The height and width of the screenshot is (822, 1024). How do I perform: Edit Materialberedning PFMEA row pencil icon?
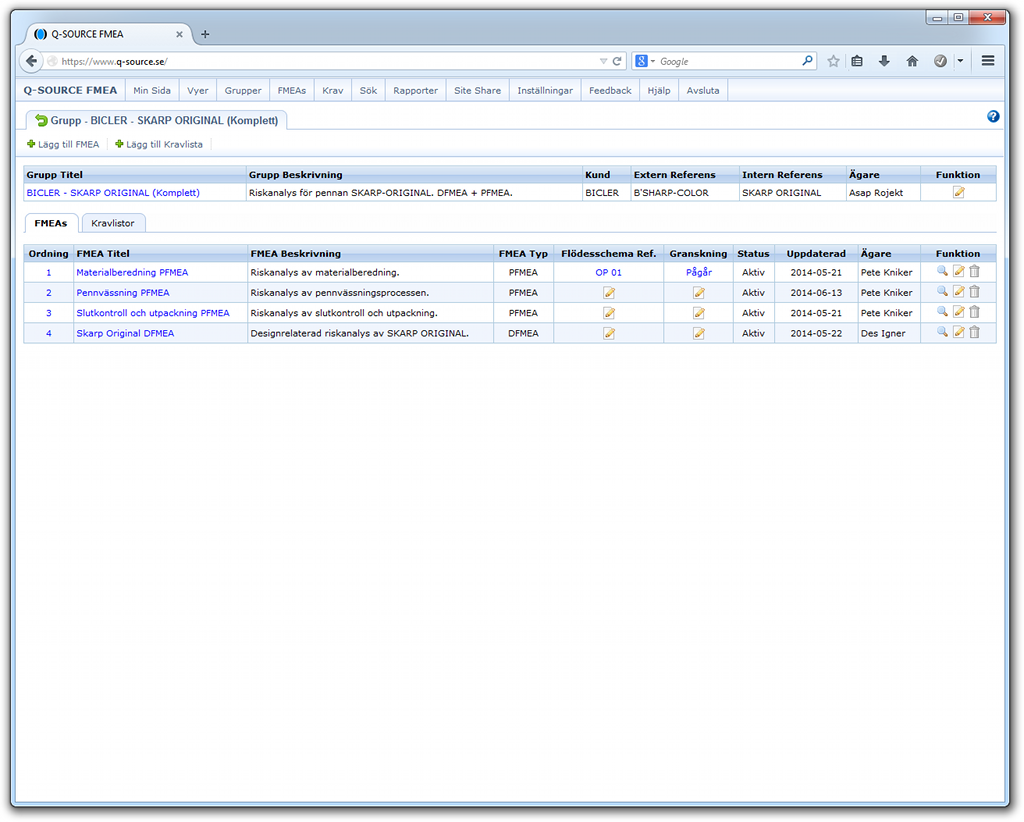(x=959, y=271)
